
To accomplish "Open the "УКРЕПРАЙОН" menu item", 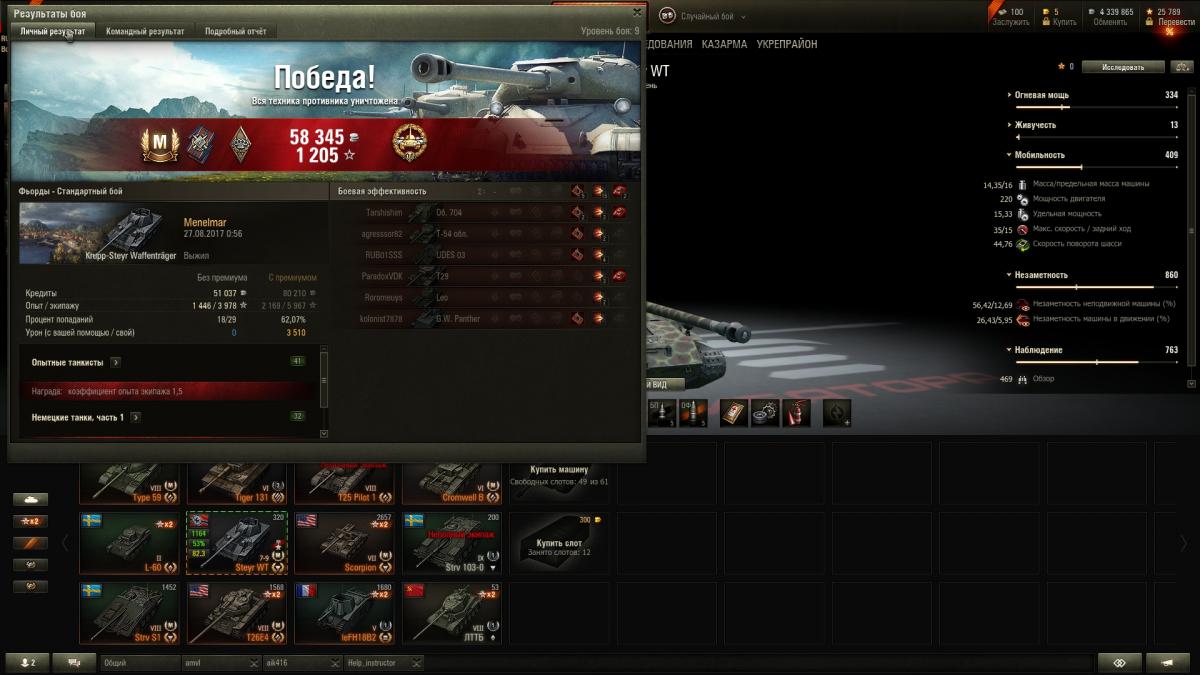I will tap(787, 45).
